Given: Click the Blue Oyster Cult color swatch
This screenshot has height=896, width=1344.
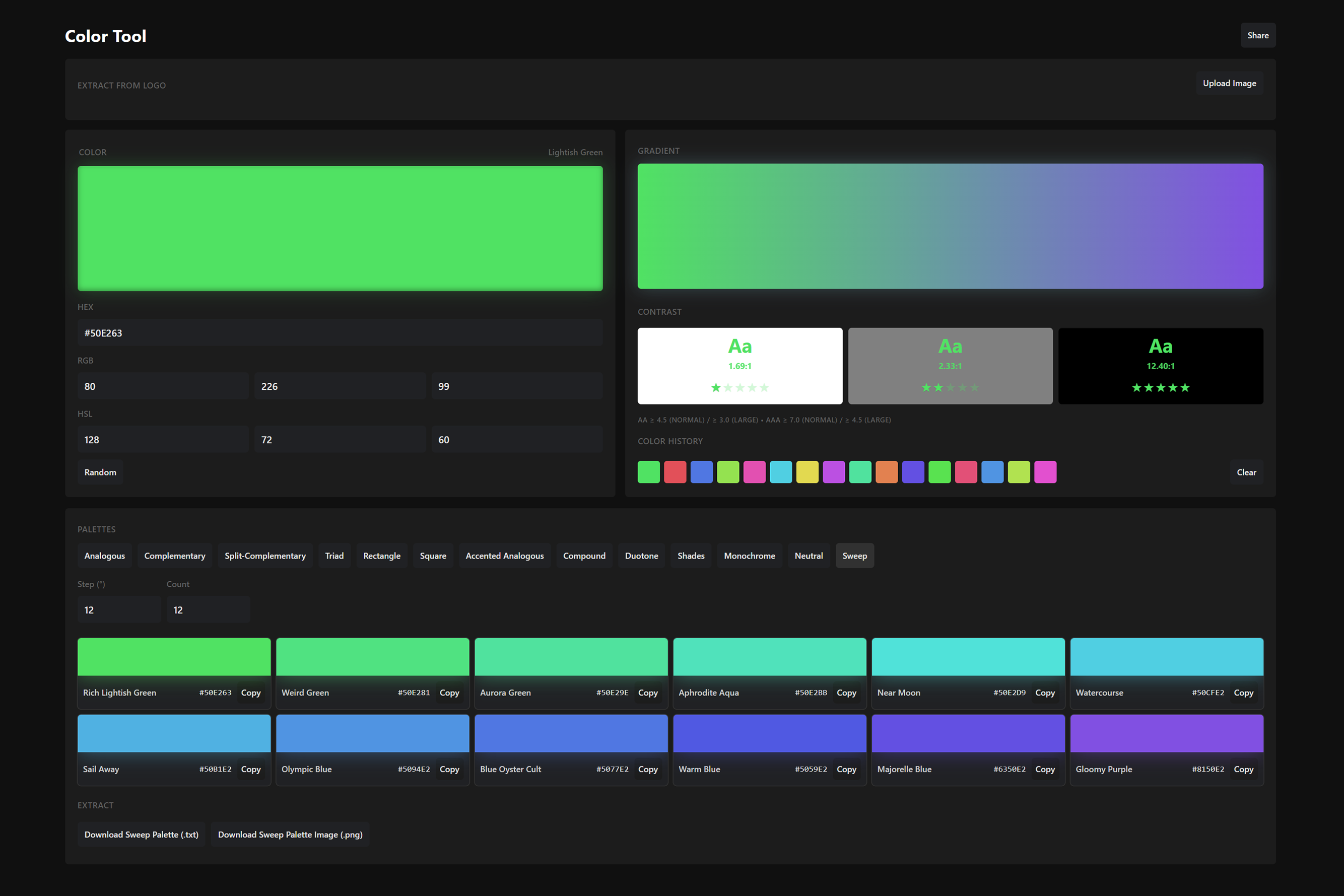Looking at the screenshot, I should (x=571, y=733).
